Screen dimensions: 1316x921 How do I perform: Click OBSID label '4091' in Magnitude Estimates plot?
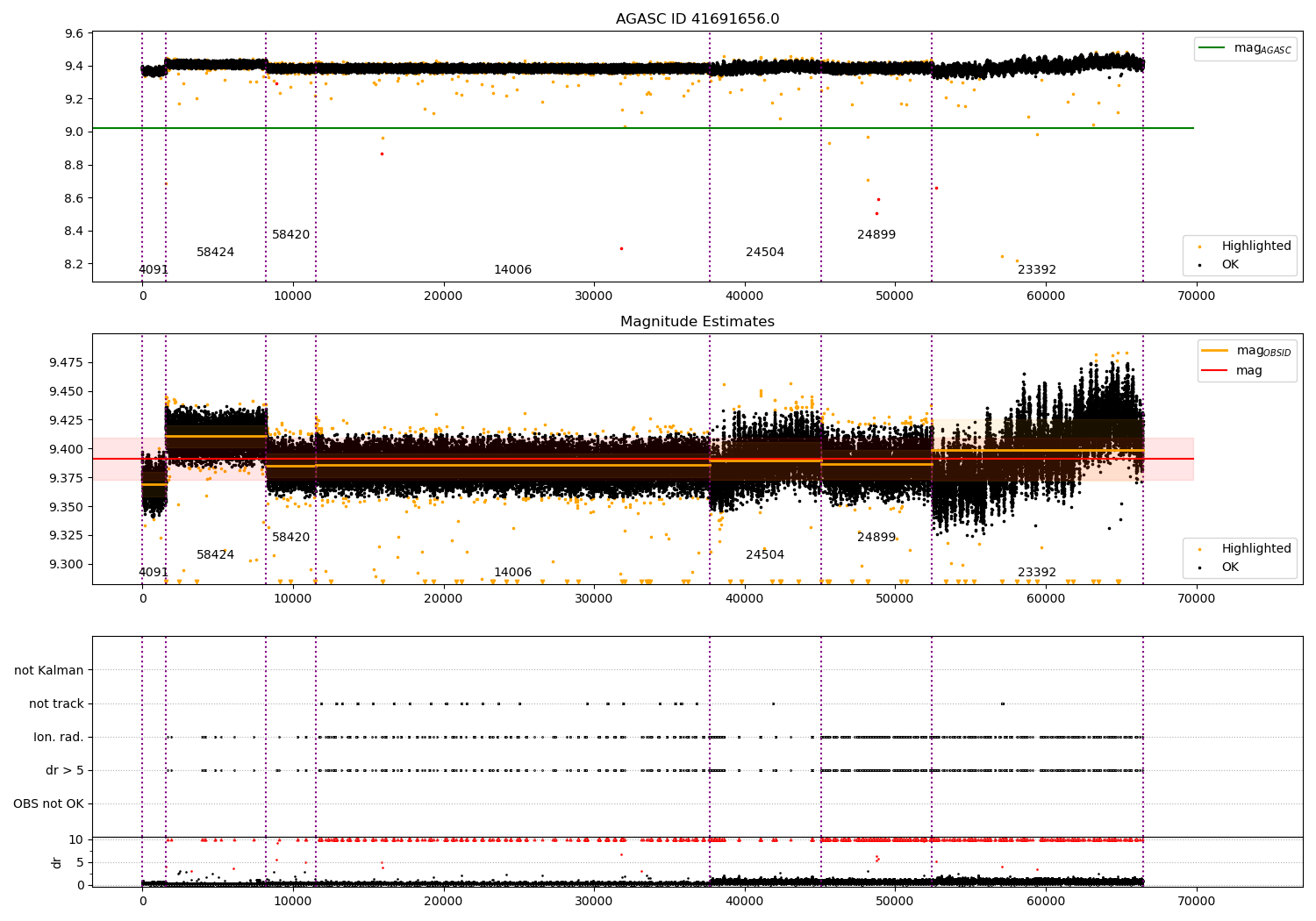(x=154, y=573)
